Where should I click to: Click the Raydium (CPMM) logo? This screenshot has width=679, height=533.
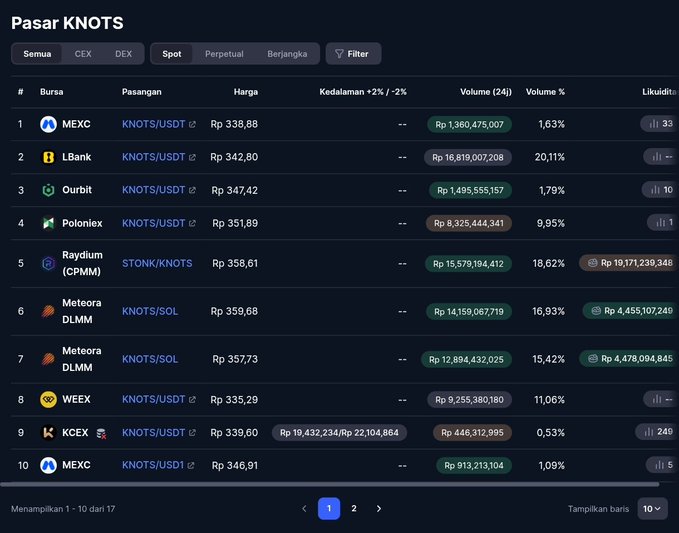point(48,263)
